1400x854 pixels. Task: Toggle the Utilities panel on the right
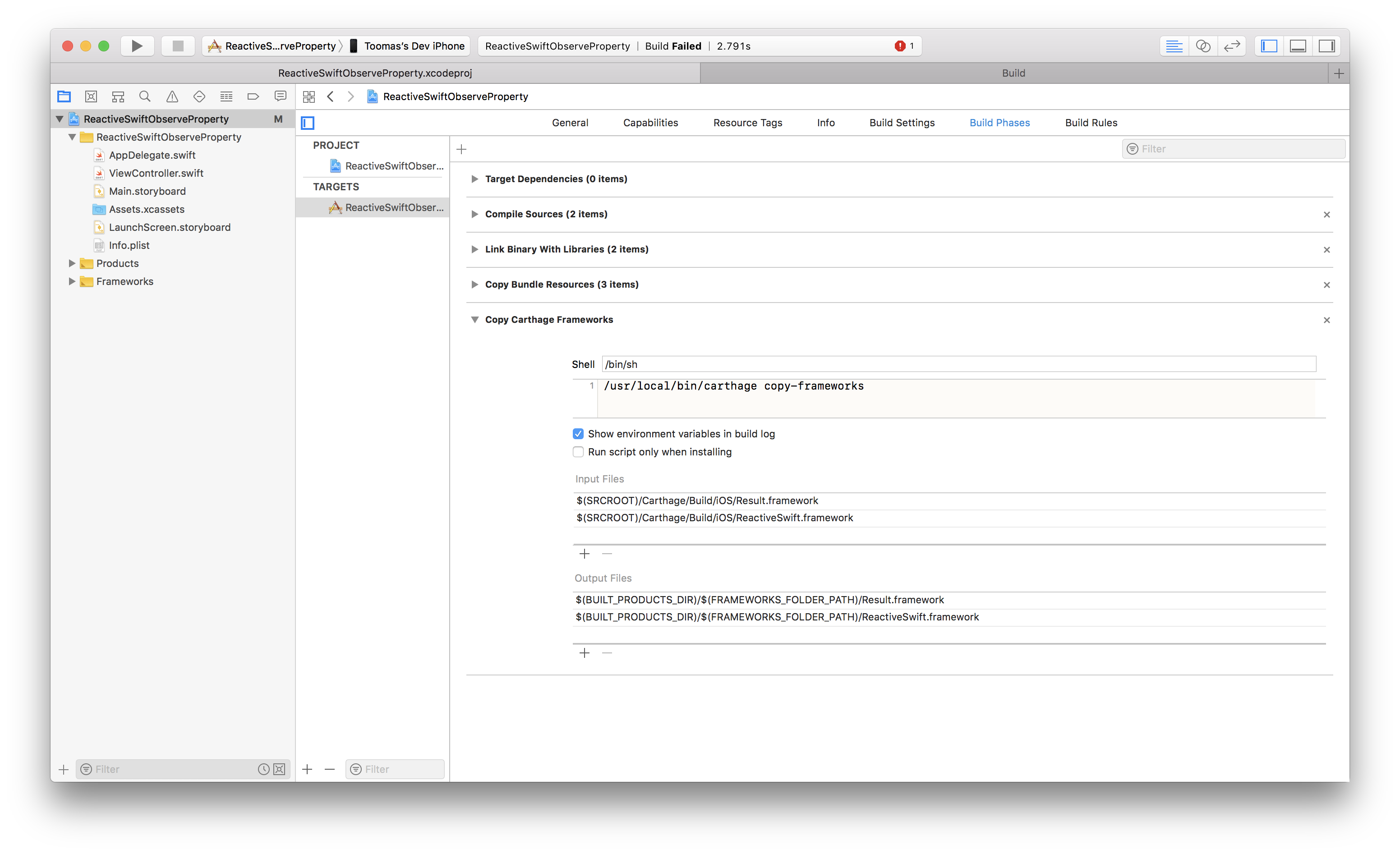tap(1326, 46)
